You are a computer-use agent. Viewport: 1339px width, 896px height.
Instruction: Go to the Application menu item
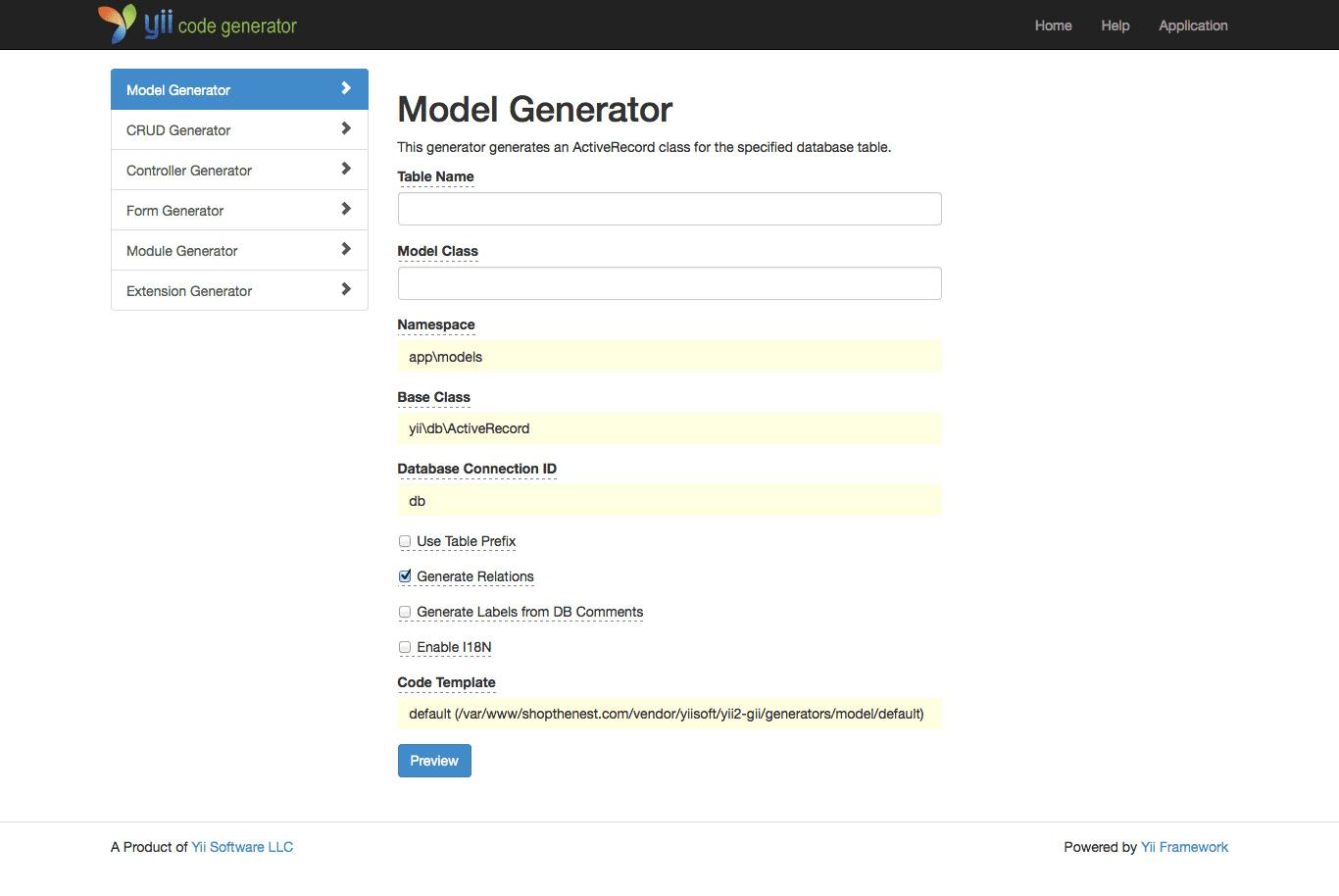[1193, 25]
